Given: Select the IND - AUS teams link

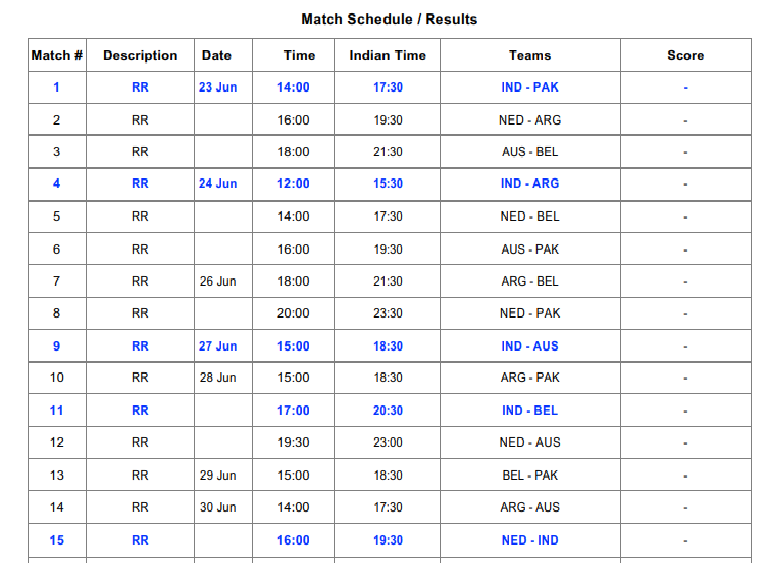Looking at the screenshot, I should click(530, 346).
